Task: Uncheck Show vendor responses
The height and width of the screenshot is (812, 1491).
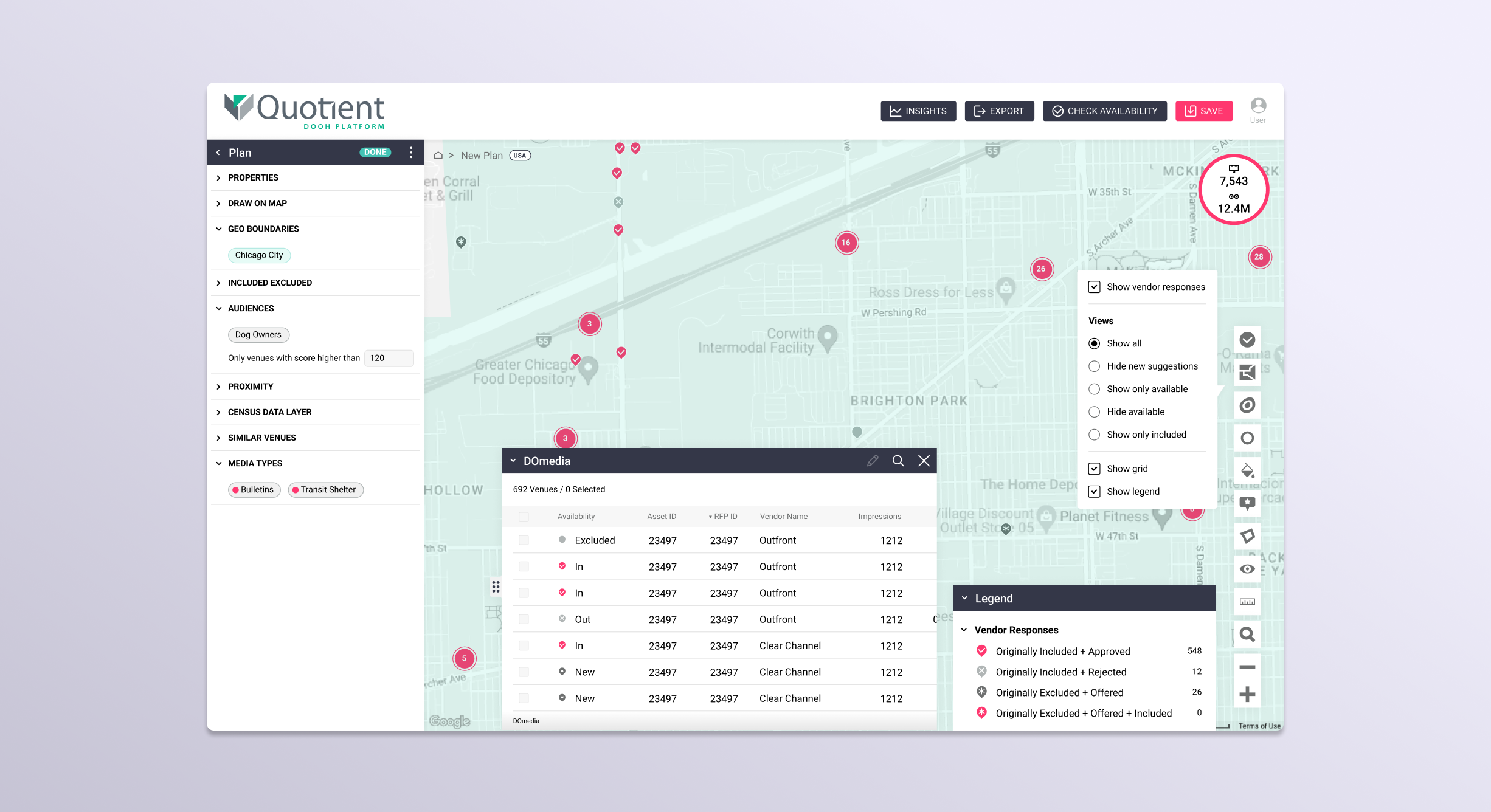Action: click(1094, 287)
